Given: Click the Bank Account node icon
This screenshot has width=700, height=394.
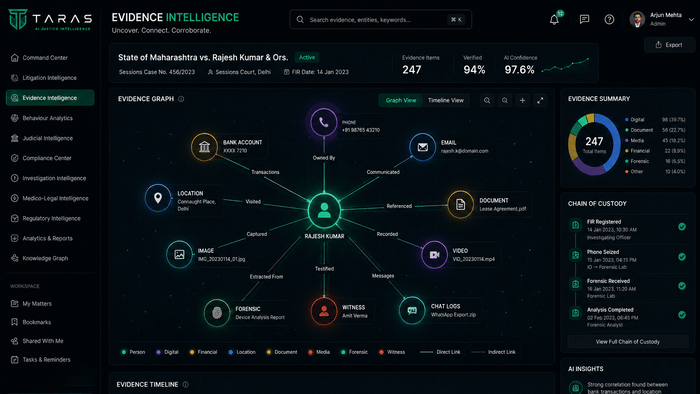Looking at the screenshot, I should (x=204, y=146).
